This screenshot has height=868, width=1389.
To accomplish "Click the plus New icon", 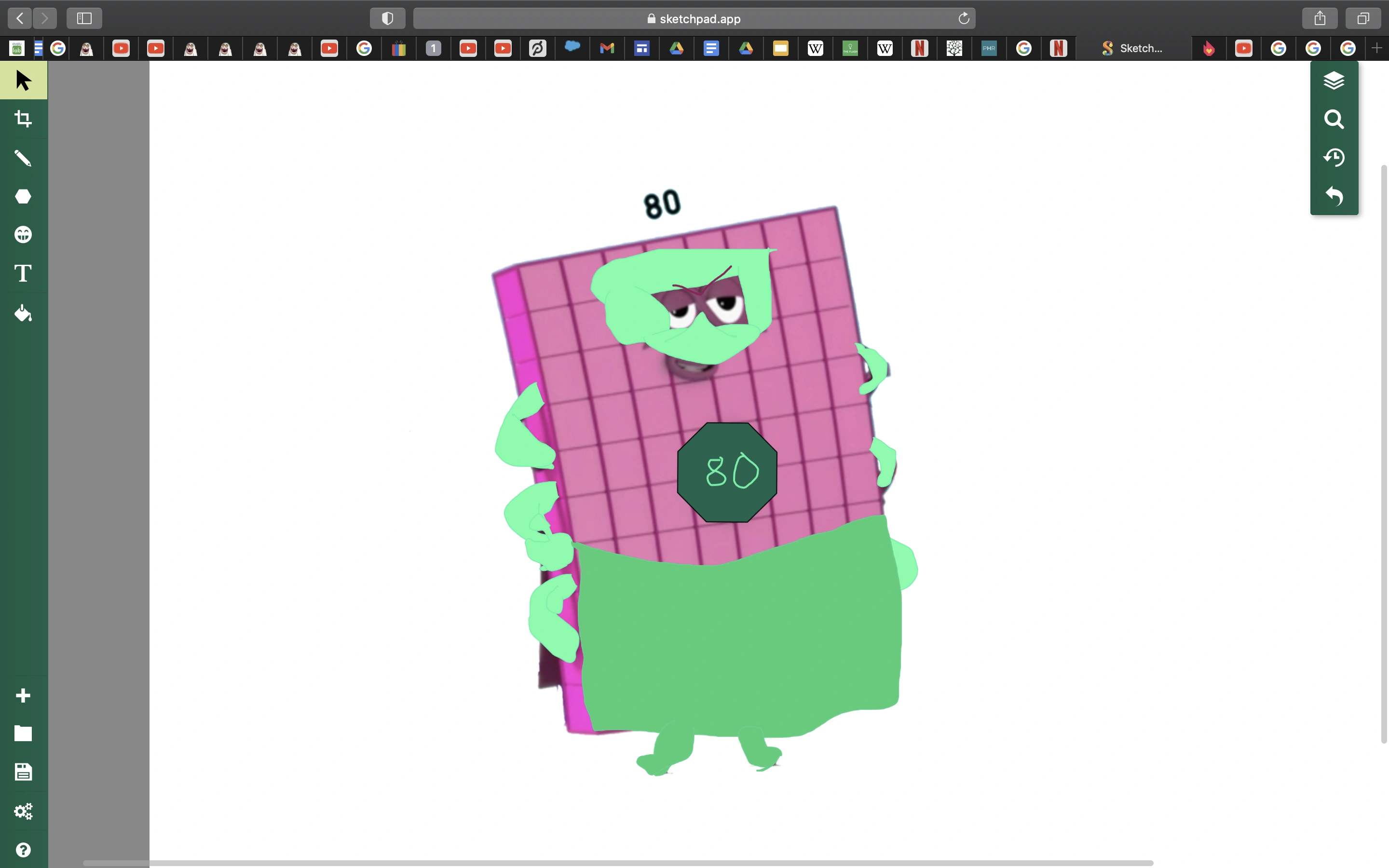I will tap(23, 695).
